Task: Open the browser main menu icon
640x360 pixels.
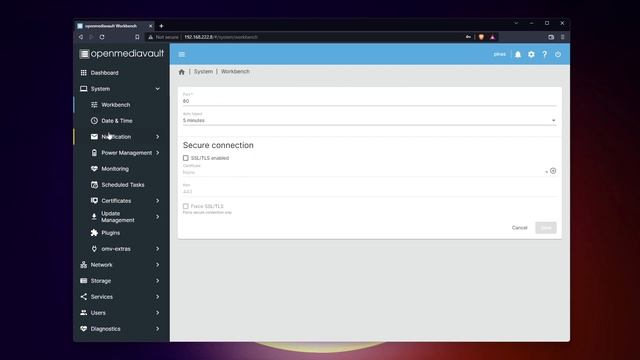Action: click(562, 37)
